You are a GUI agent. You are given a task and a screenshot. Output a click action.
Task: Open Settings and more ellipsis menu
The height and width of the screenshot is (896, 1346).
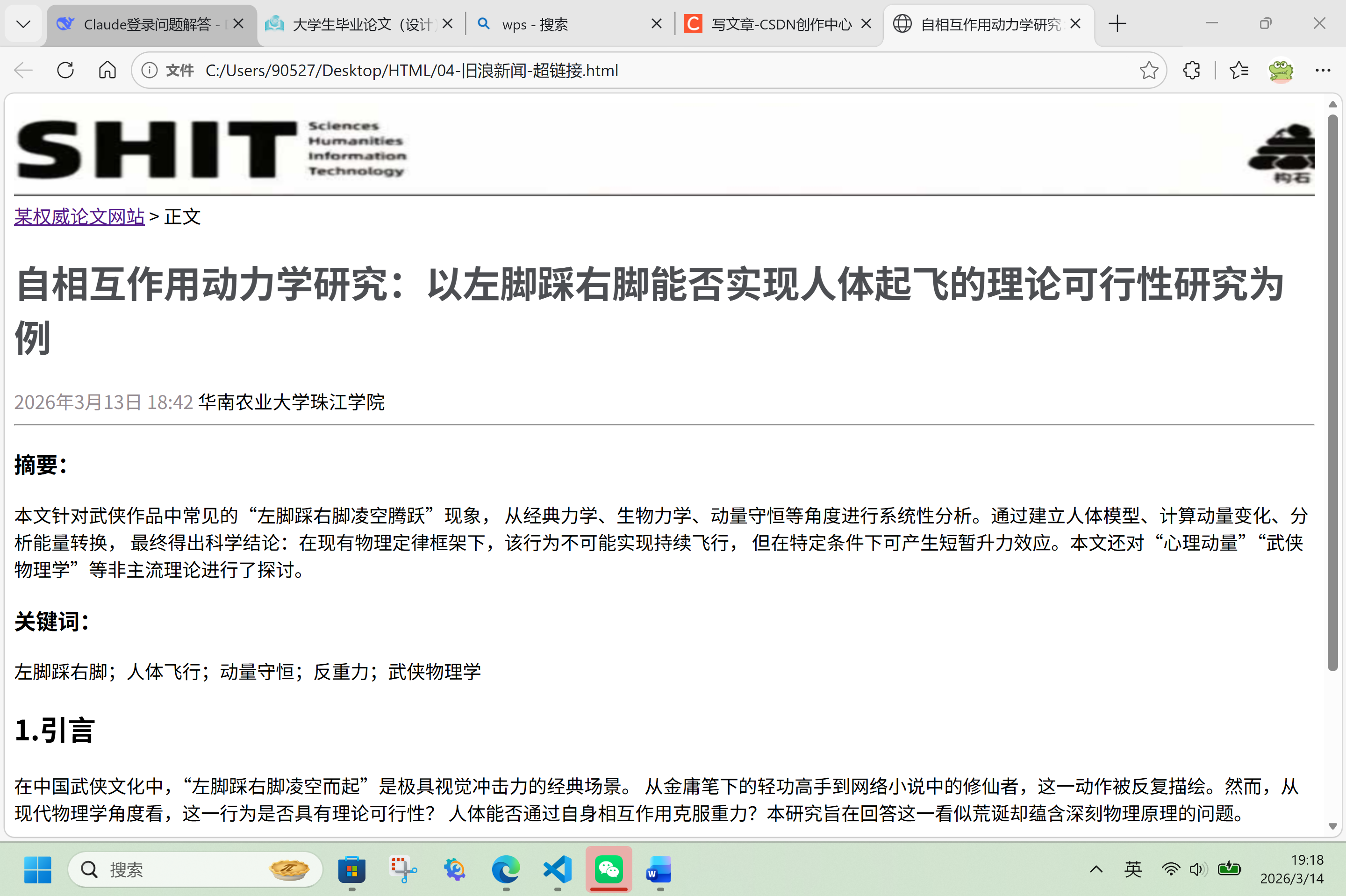click(x=1323, y=70)
